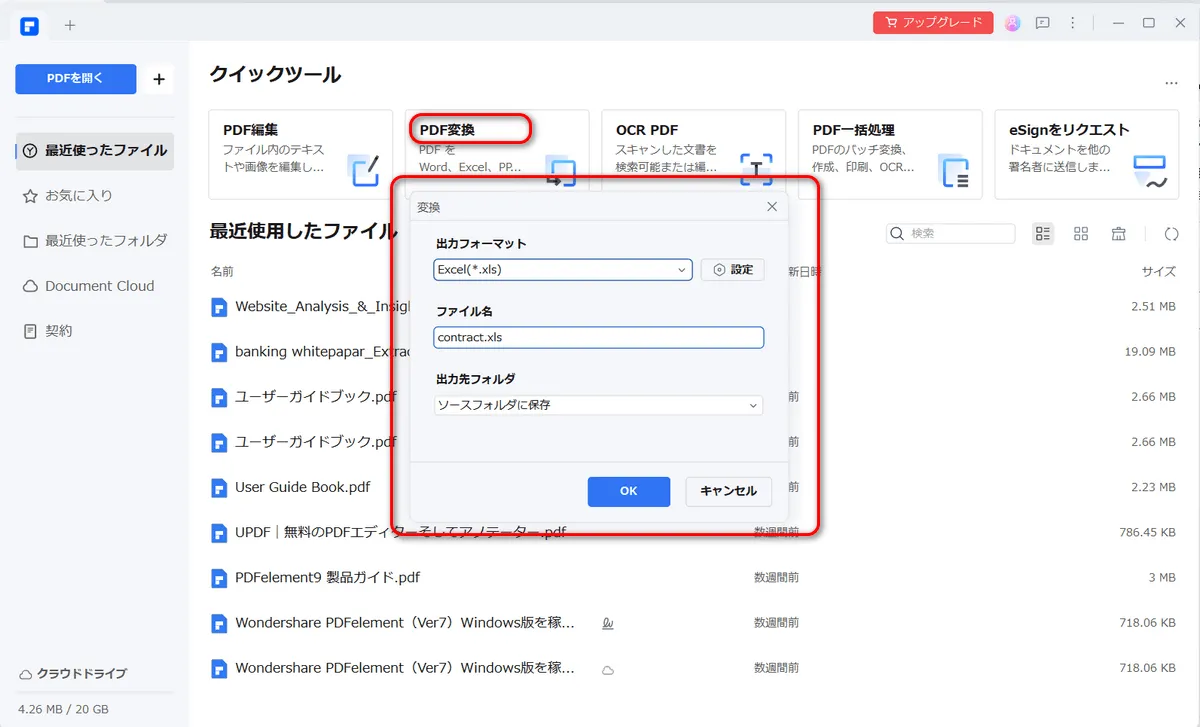This screenshot has height=727, width=1200.
Task: Open the eSignをリクエスト quick tool card
Action: [1087, 154]
